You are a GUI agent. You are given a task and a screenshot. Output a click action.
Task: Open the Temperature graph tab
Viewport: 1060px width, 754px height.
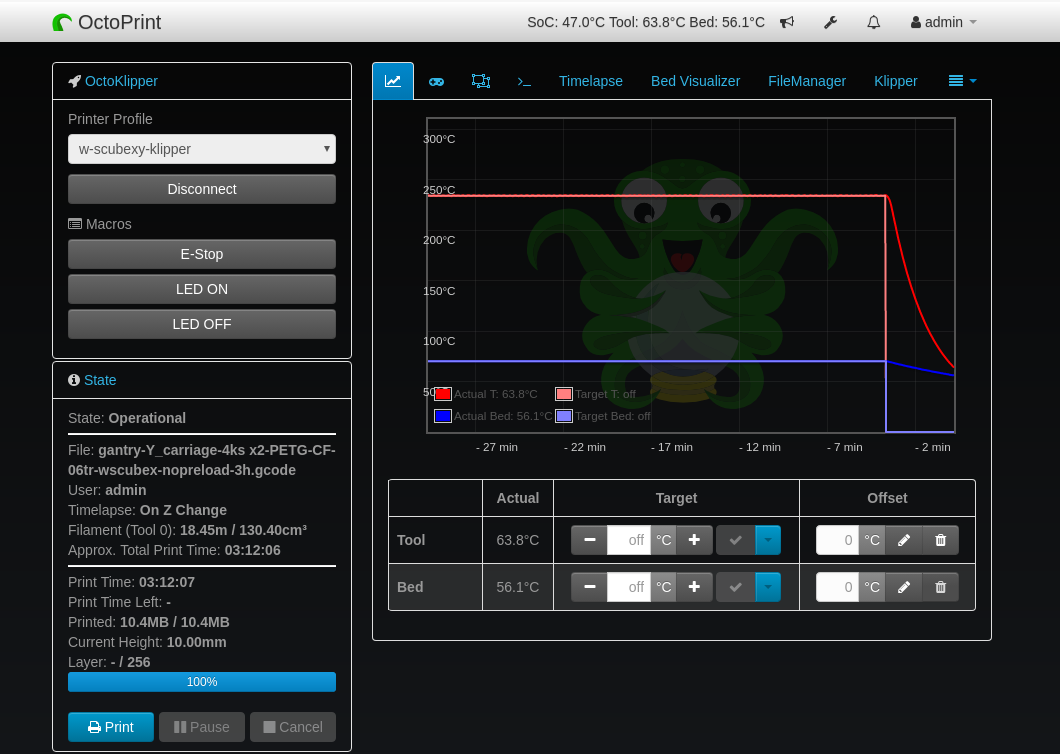pyautogui.click(x=393, y=81)
